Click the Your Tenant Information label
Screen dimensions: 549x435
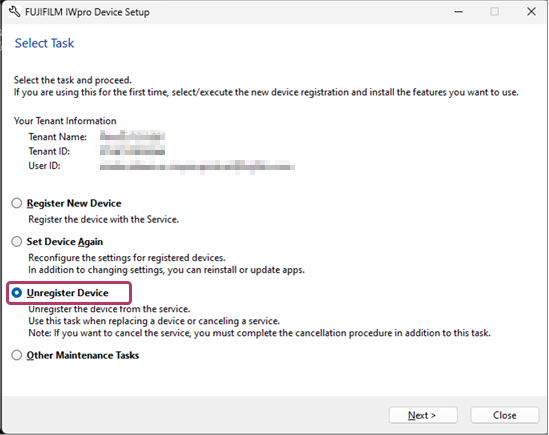(x=65, y=121)
